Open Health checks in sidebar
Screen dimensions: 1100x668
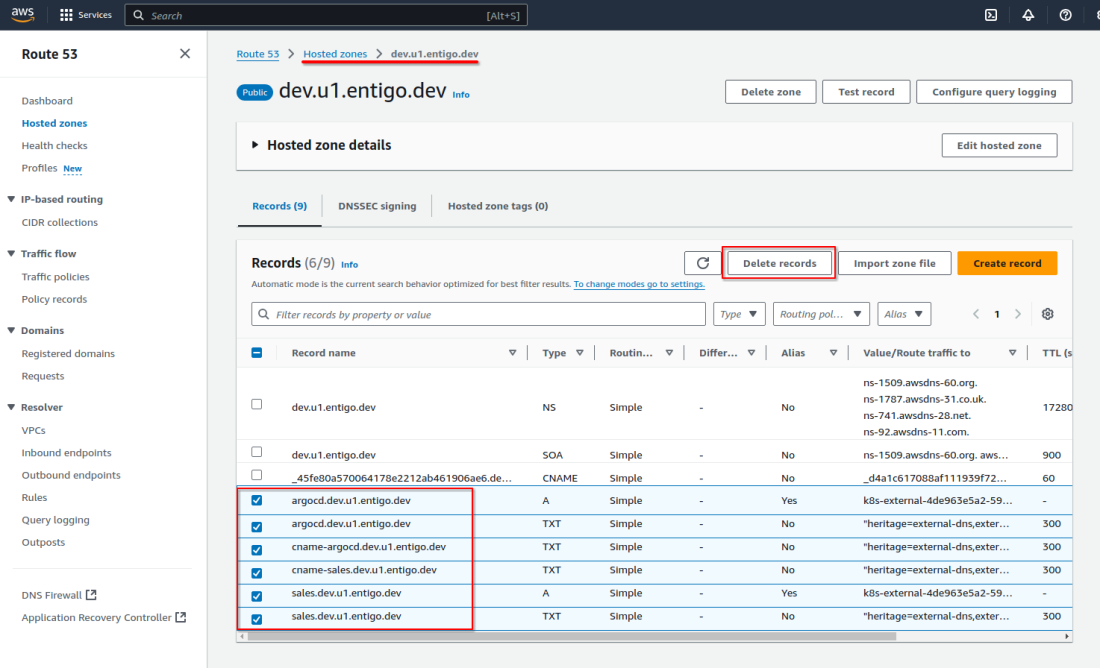pyautogui.click(x=54, y=145)
